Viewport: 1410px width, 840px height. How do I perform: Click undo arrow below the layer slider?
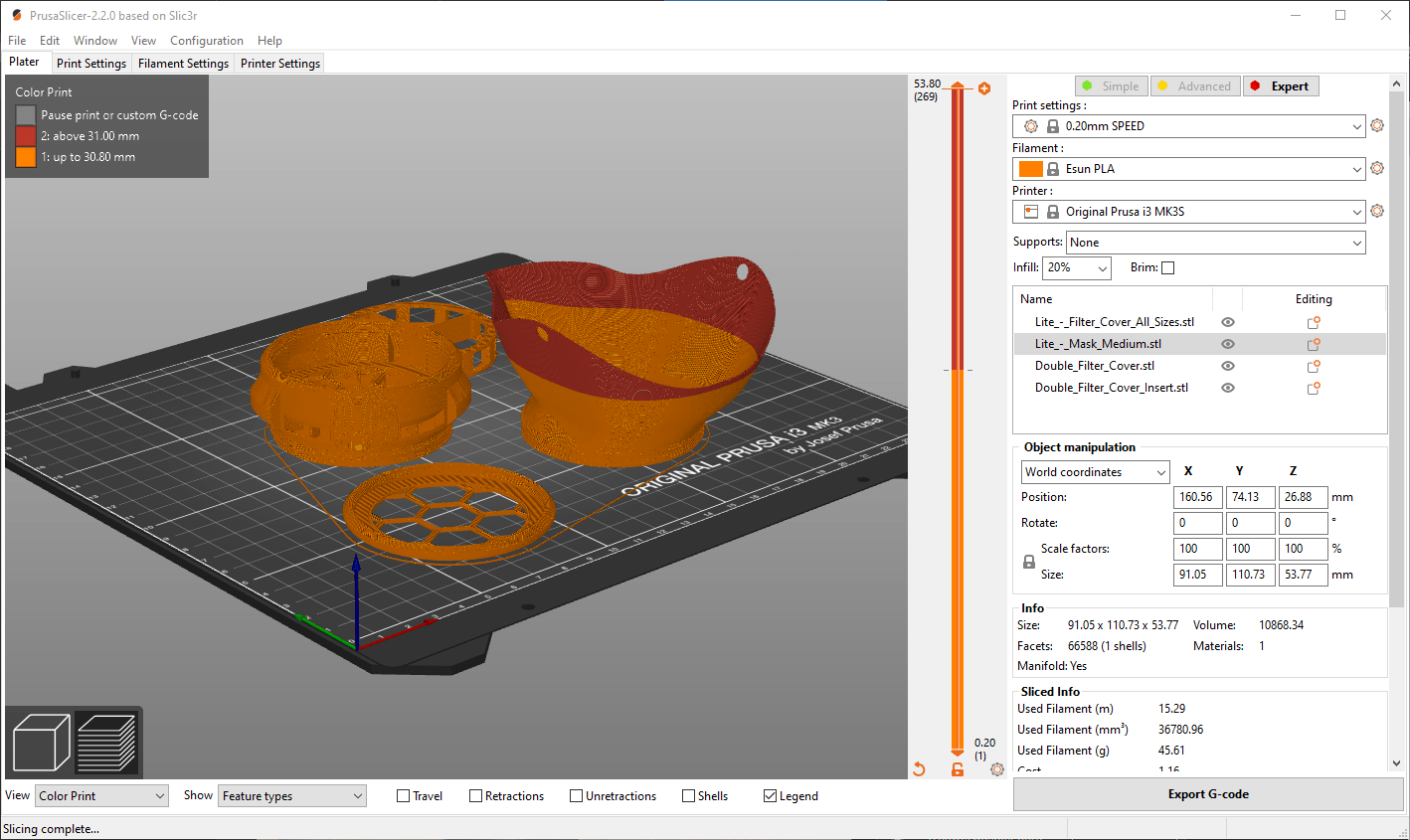click(x=920, y=768)
